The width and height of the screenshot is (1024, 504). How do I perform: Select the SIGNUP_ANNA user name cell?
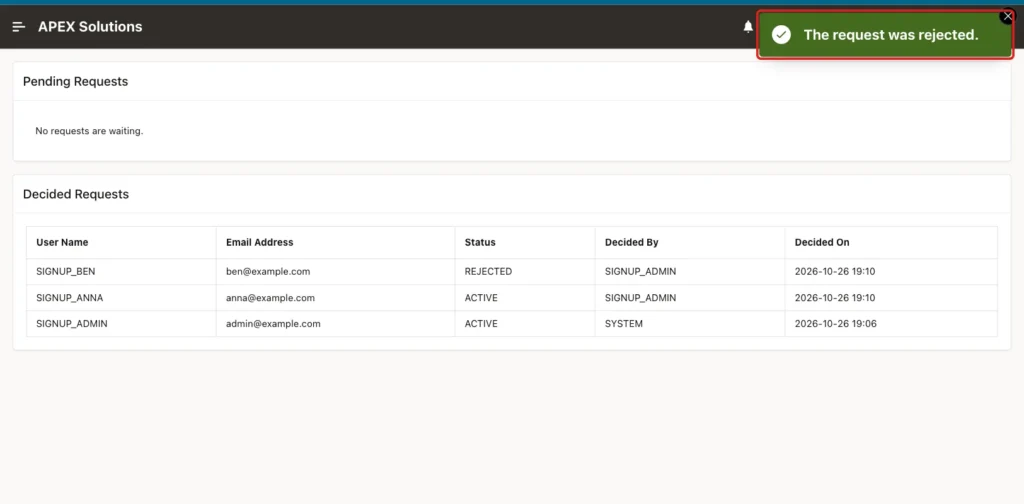coord(121,298)
